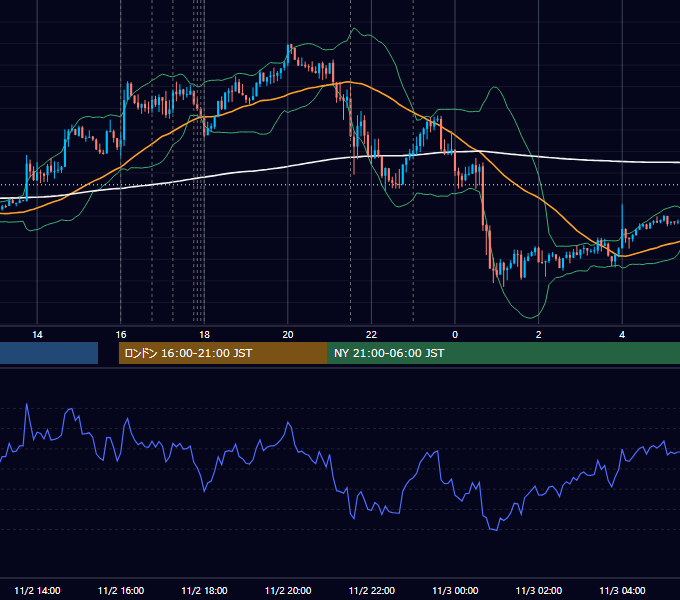Click the hour label 18 on price chart axis

pyautogui.click(x=204, y=335)
